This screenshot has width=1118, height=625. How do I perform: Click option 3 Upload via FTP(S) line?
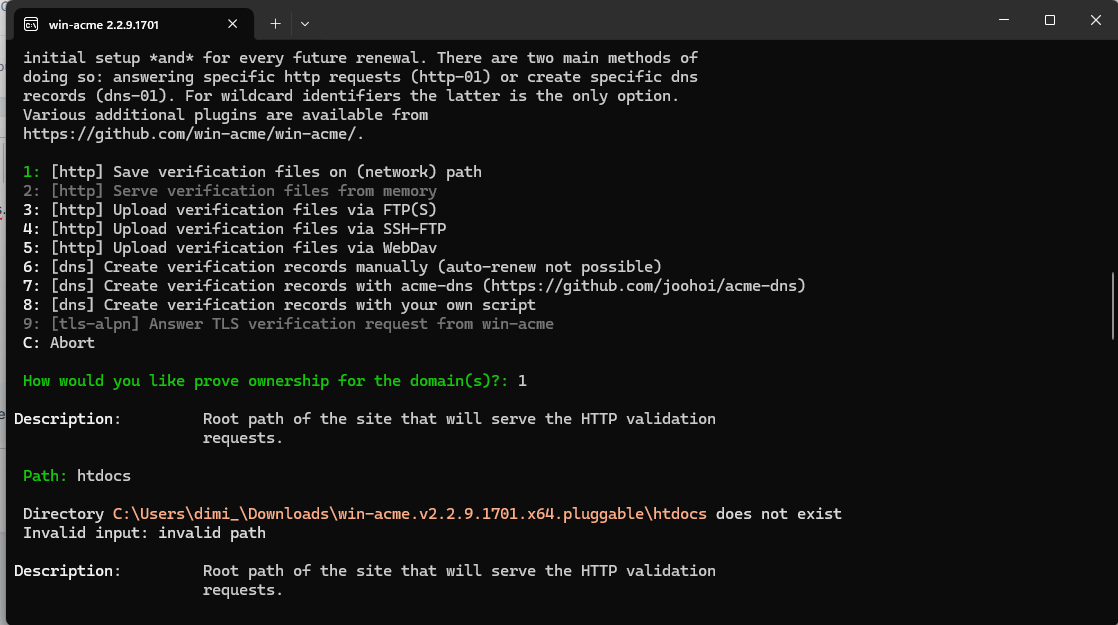230,210
